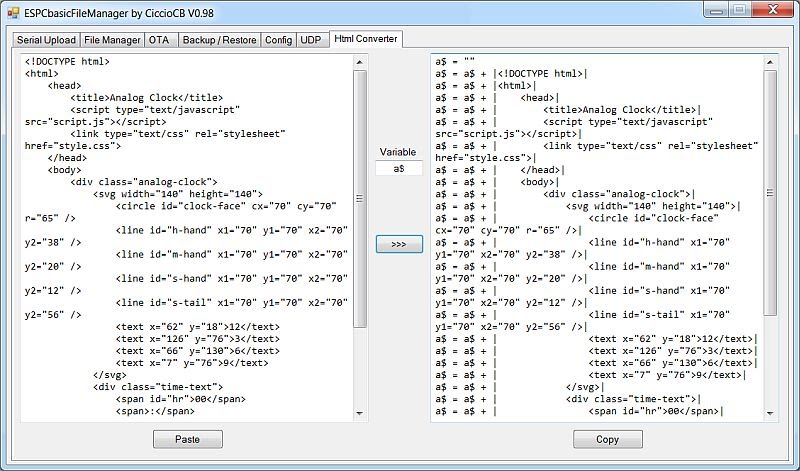Viewport: 800px width, 471px height.
Task: Click the <title>Analog Clock</title> line in left pane
Action: (x=147, y=97)
